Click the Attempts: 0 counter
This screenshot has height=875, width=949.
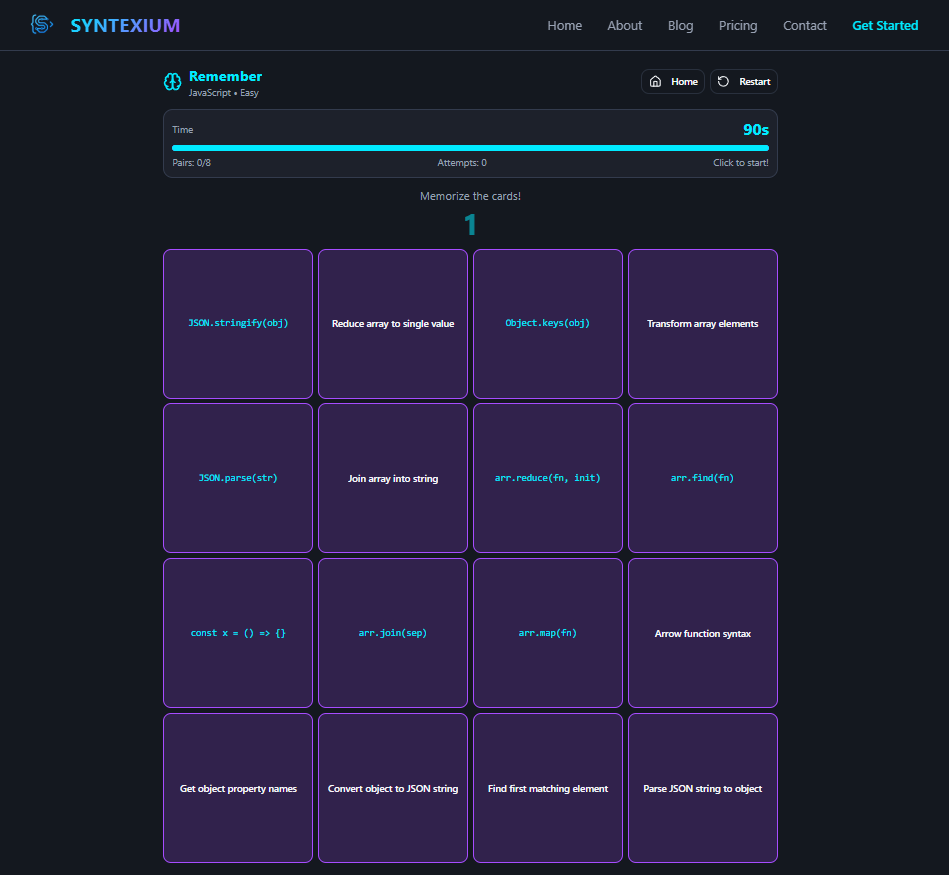462,163
